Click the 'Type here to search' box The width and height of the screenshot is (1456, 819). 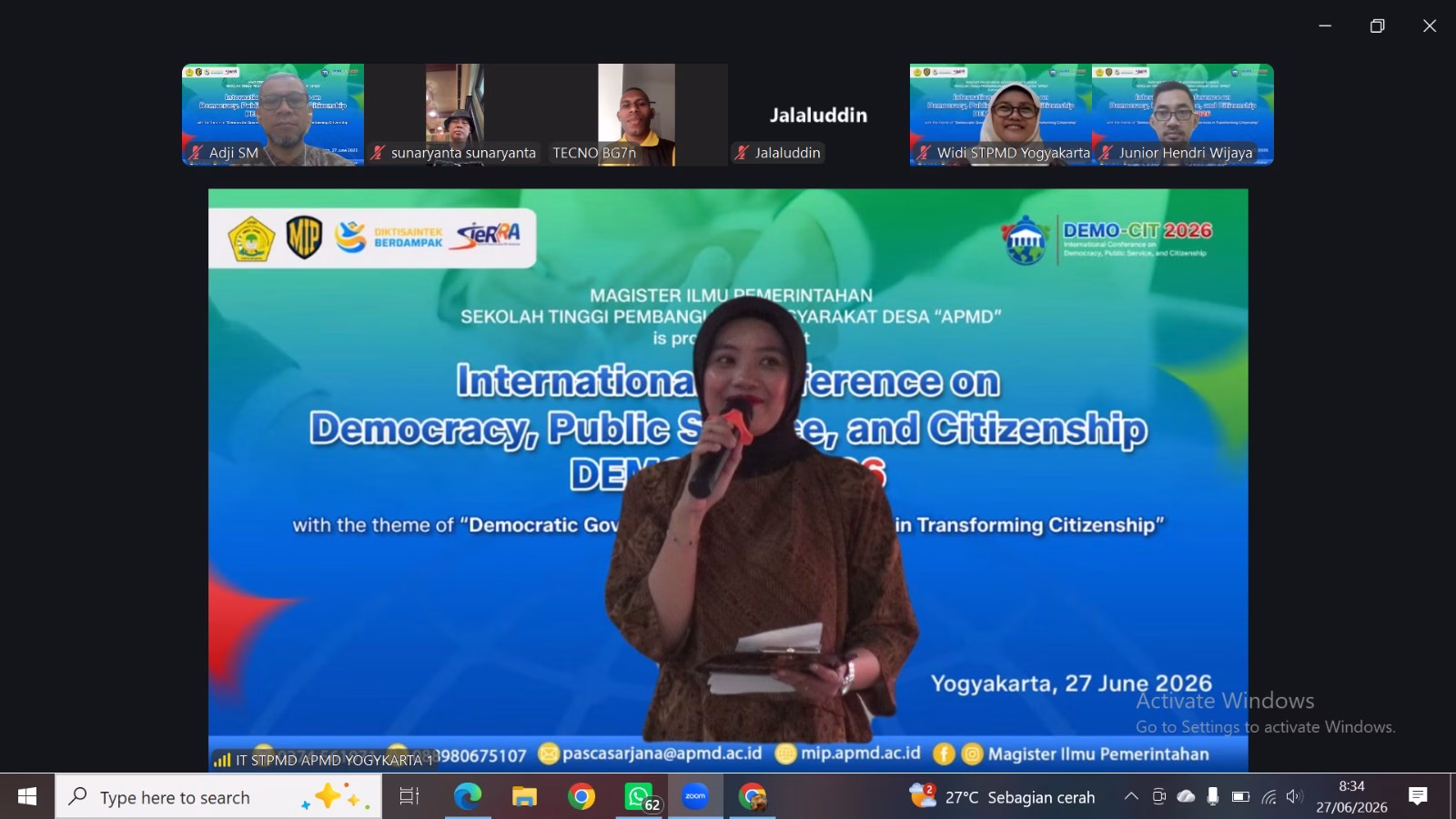tap(218, 797)
